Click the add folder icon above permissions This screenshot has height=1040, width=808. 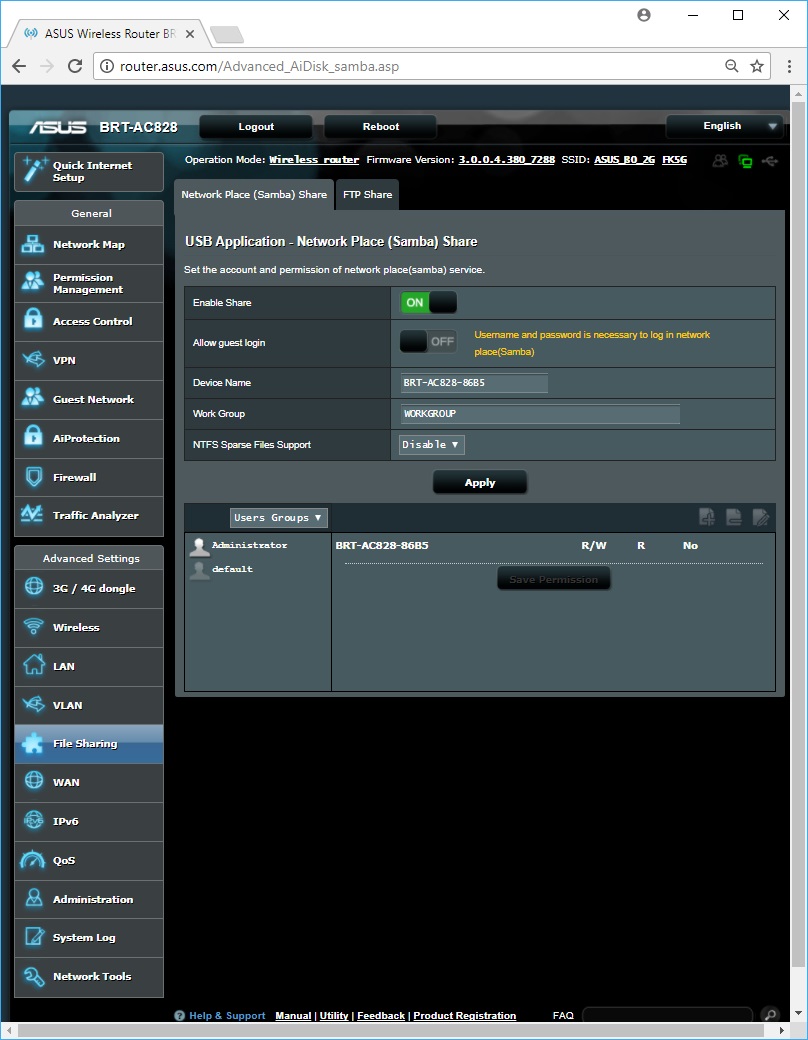coord(707,517)
